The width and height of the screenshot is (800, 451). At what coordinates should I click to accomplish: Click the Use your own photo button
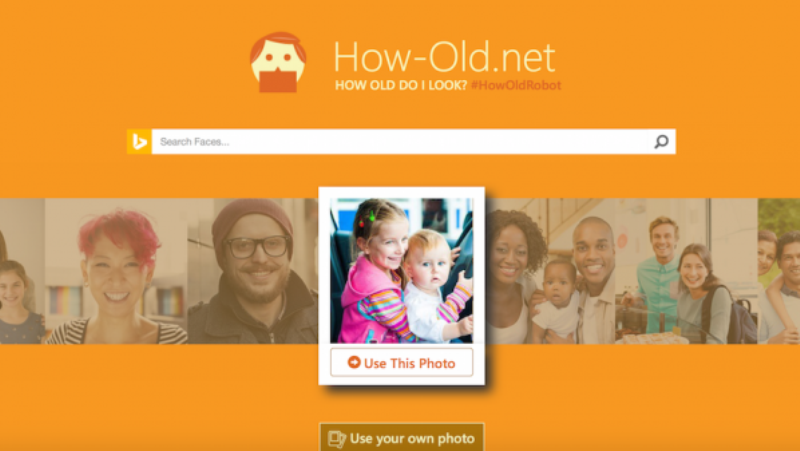tap(402, 437)
